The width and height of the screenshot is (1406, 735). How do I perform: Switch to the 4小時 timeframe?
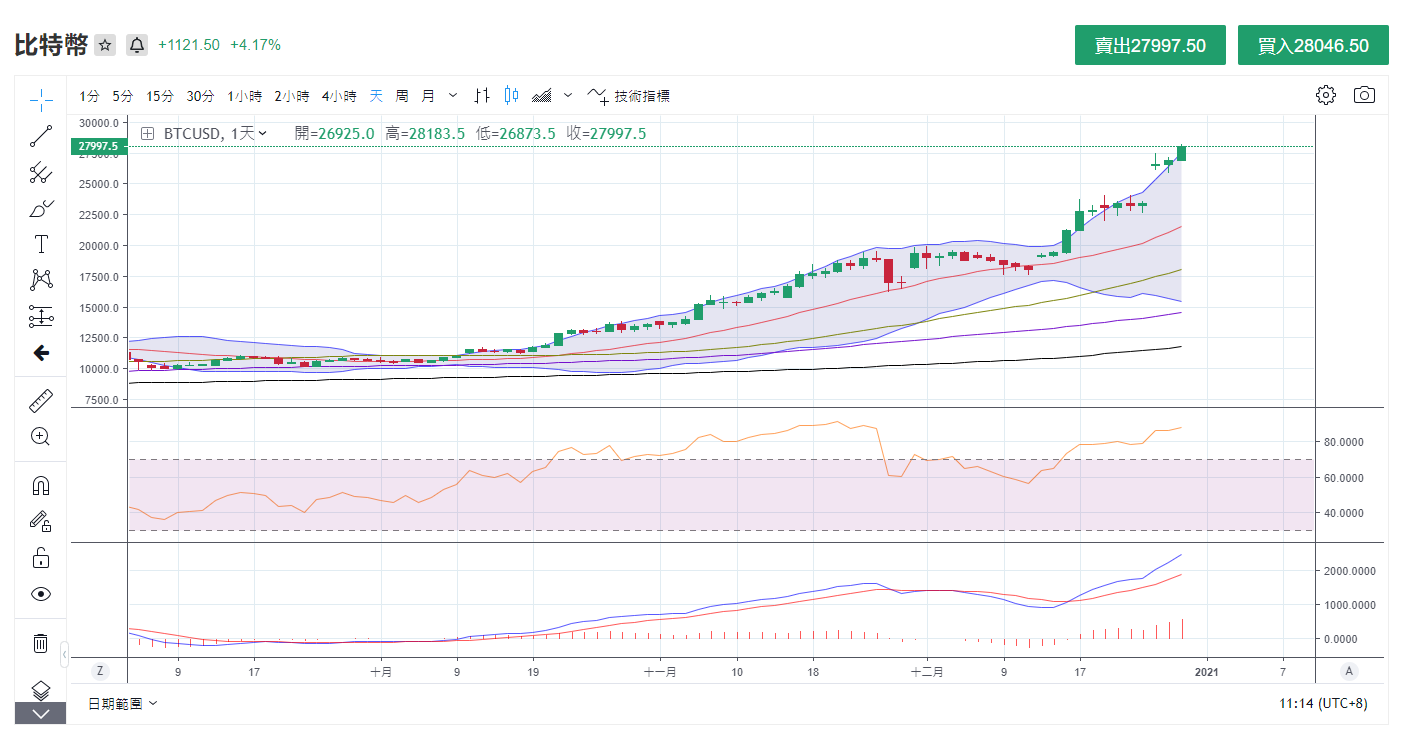[338, 96]
